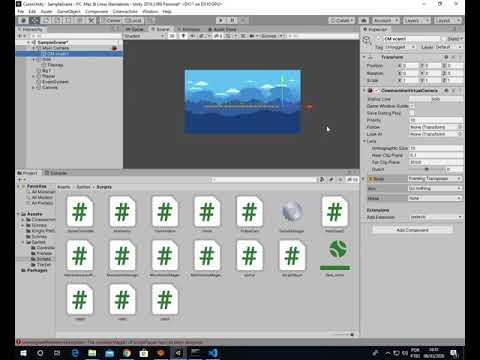
Task: Toggle Center pivot mode button
Action: click(111, 20)
